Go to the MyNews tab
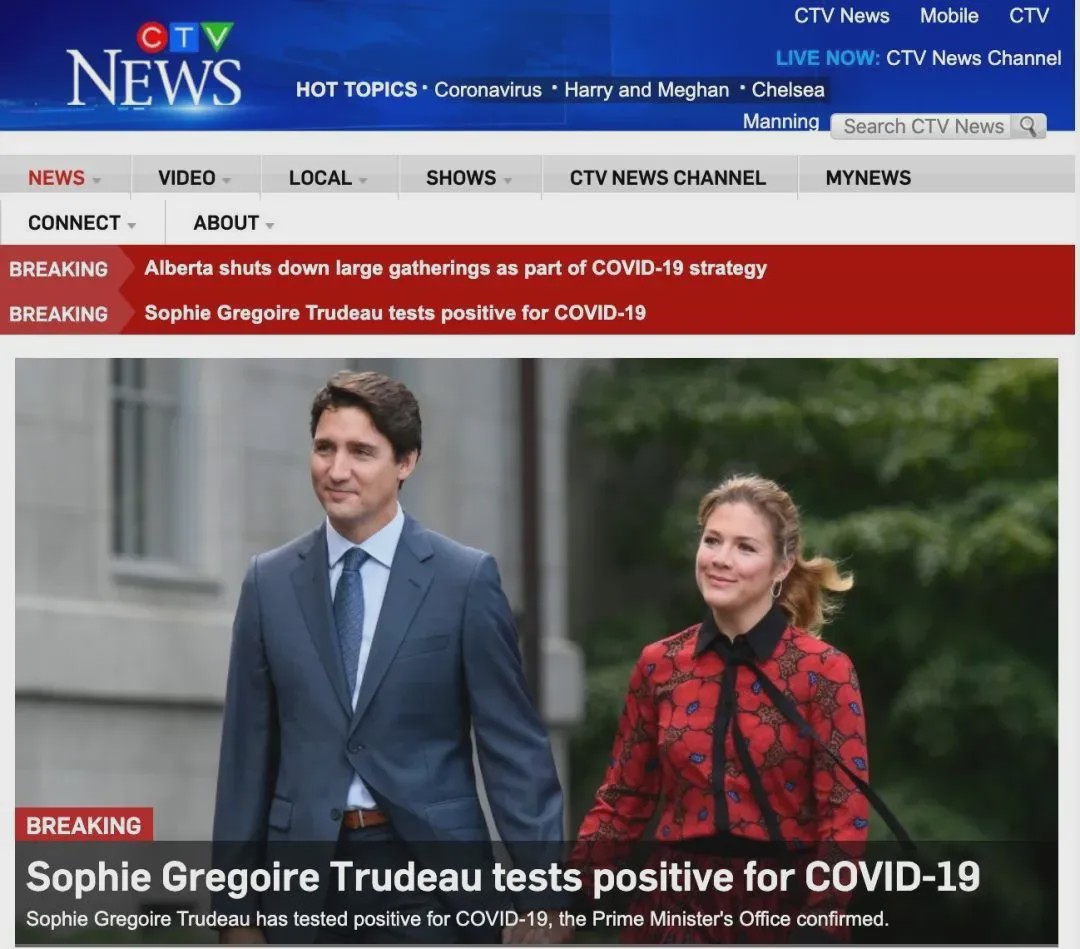The width and height of the screenshot is (1080, 949). [x=868, y=178]
